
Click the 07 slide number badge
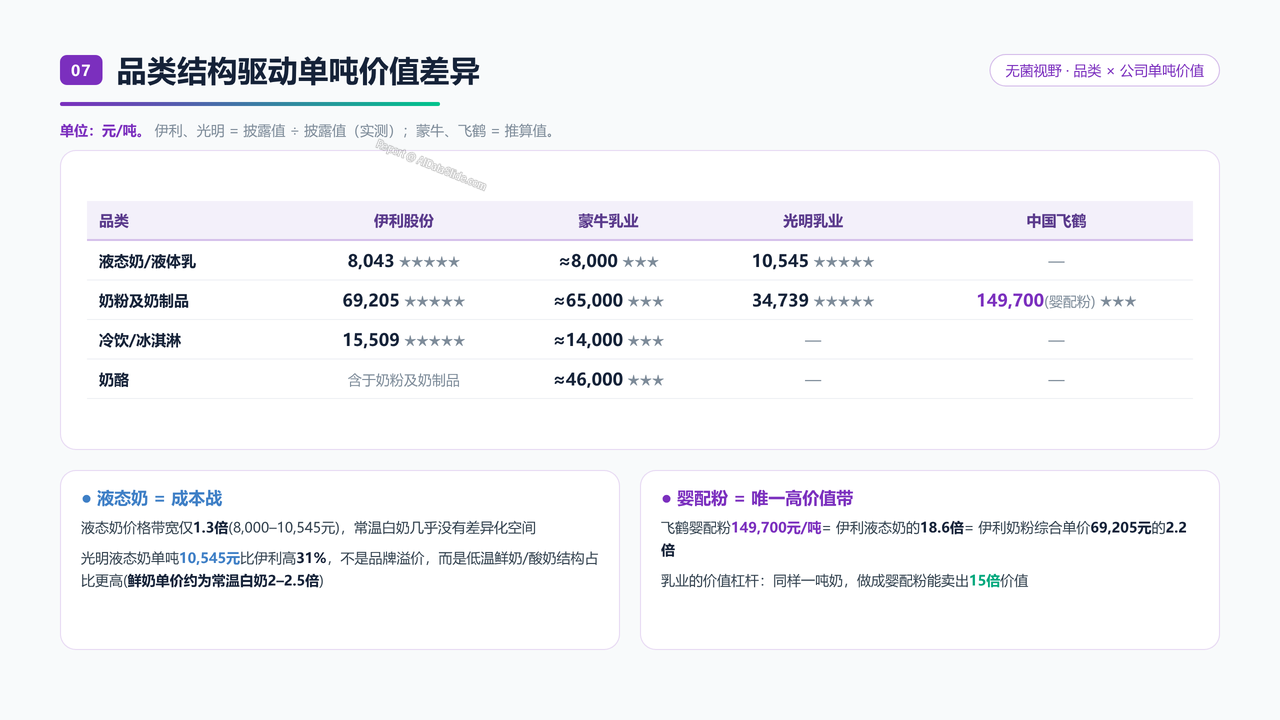tap(81, 70)
